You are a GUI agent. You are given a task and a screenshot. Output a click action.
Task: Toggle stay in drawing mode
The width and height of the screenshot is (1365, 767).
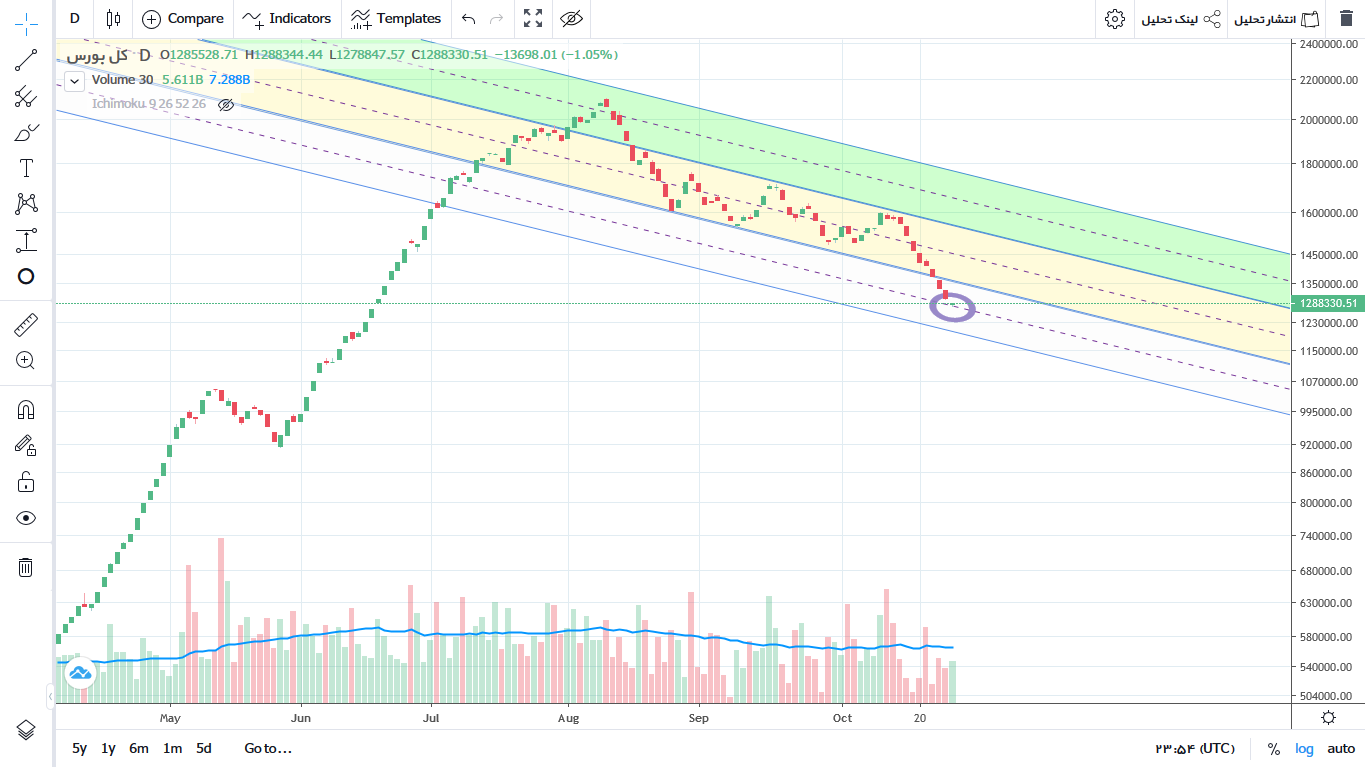(x=26, y=445)
